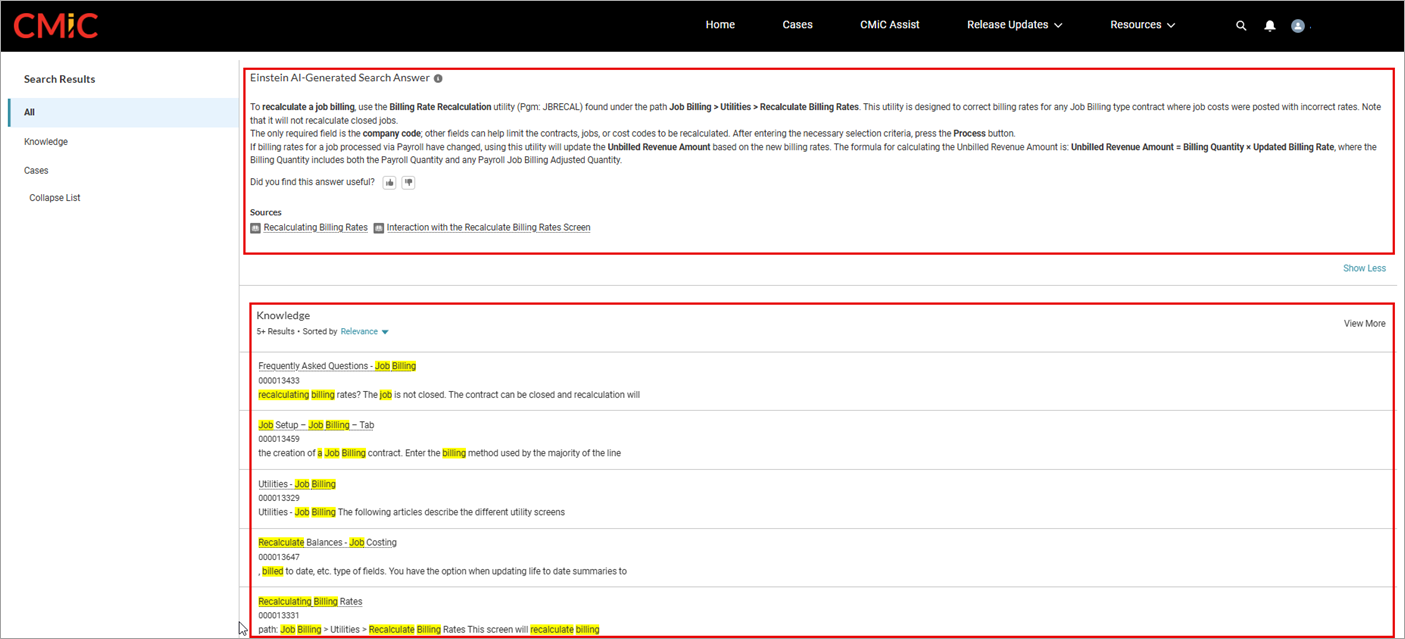
Task: Click the thumbs down icon
Action: click(x=408, y=182)
